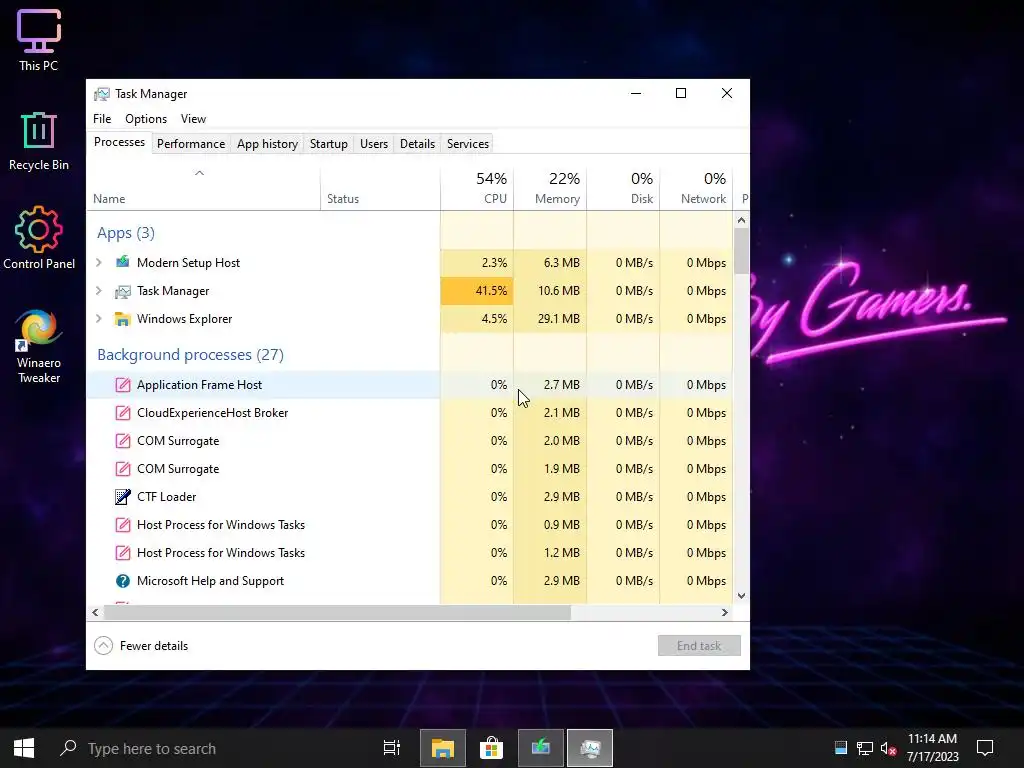
Task: Select the Recycle Bin desktop icon
Action: click(x=39, y=142)
